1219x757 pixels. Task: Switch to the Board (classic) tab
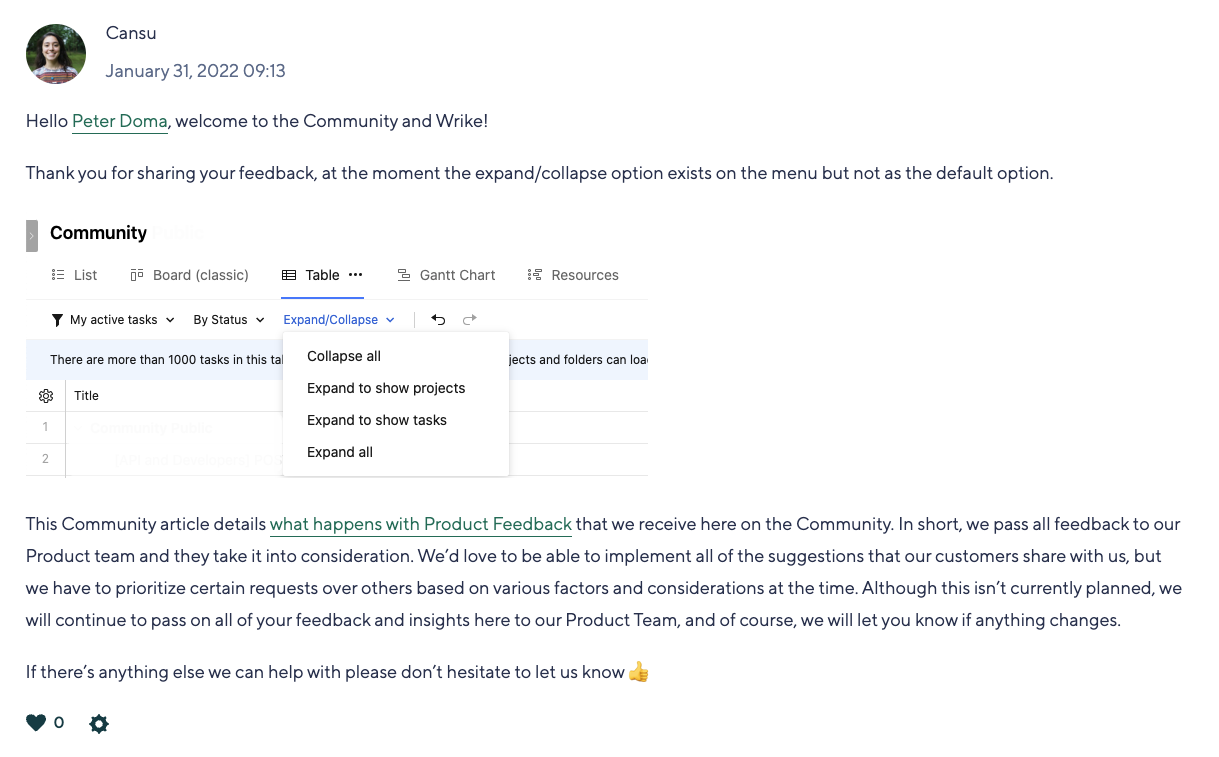coord(190,275)
